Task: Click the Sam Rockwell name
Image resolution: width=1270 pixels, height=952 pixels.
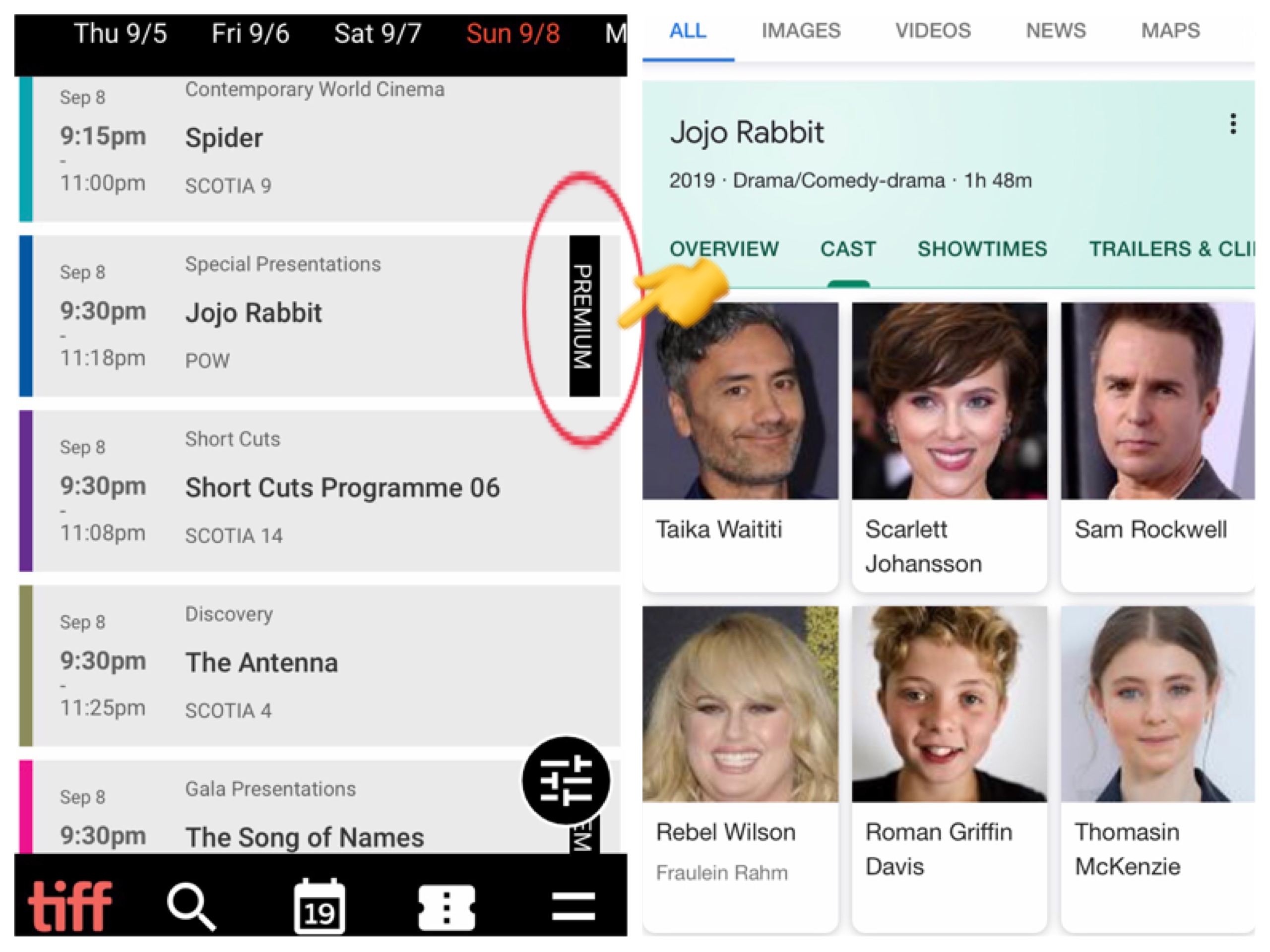Action: pos(1150,529)
